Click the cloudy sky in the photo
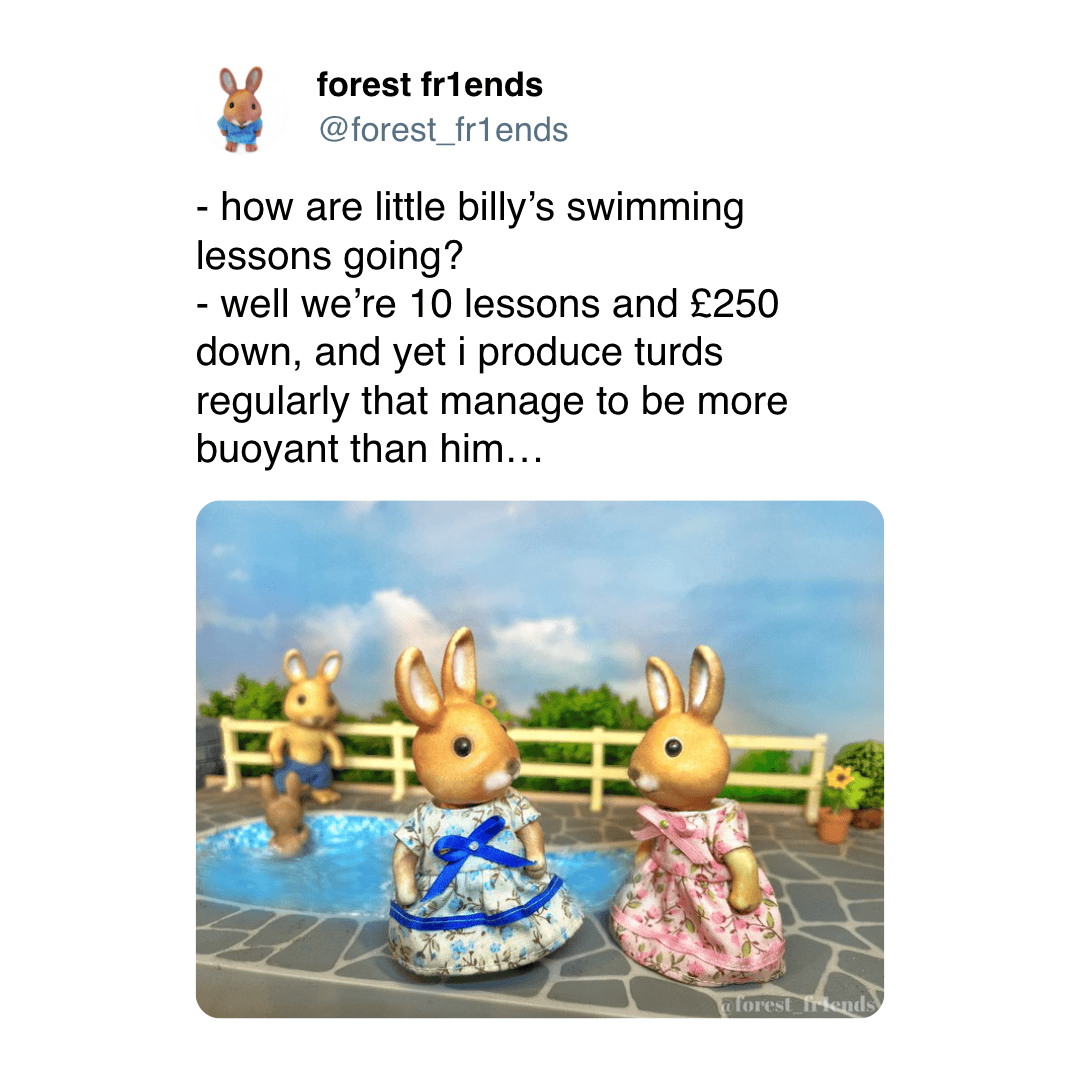This screenshot has height=1080, width=1080. click(540, 579)
